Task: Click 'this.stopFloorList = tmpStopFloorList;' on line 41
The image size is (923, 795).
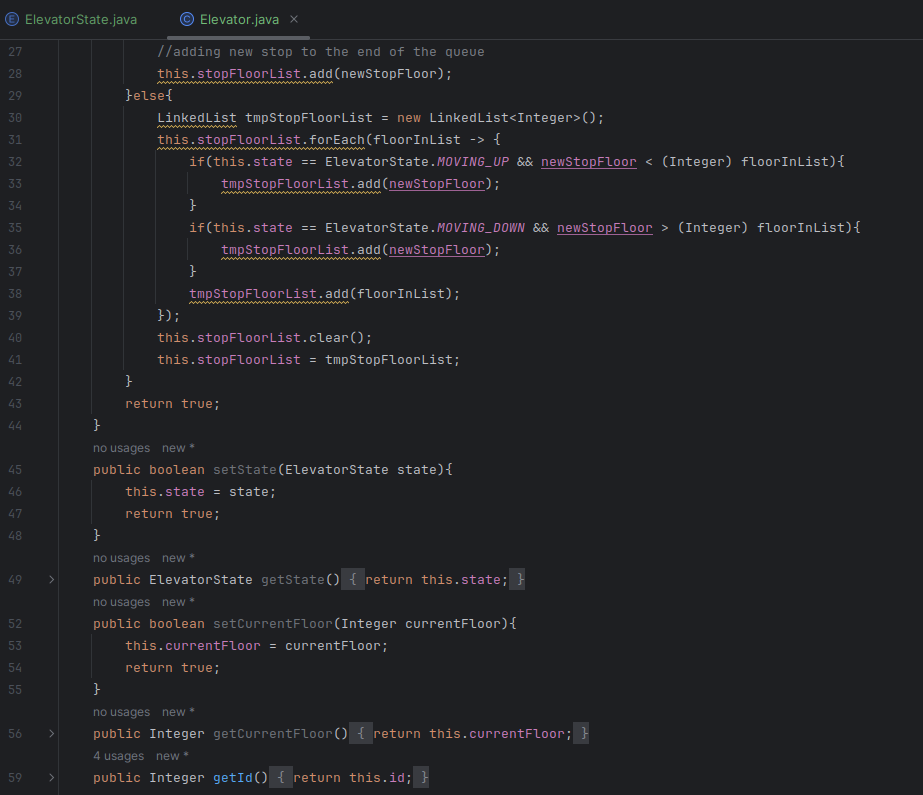Action: 308,360
